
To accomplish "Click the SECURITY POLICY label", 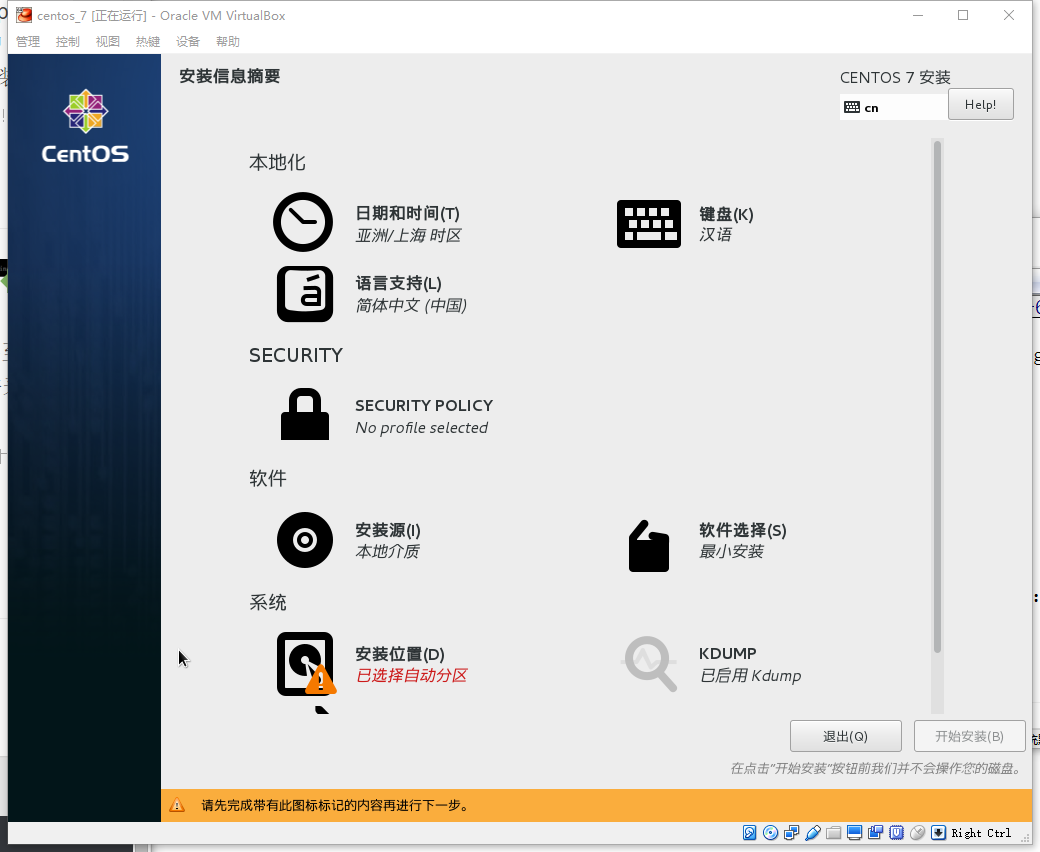I will (x=424, y=406).
